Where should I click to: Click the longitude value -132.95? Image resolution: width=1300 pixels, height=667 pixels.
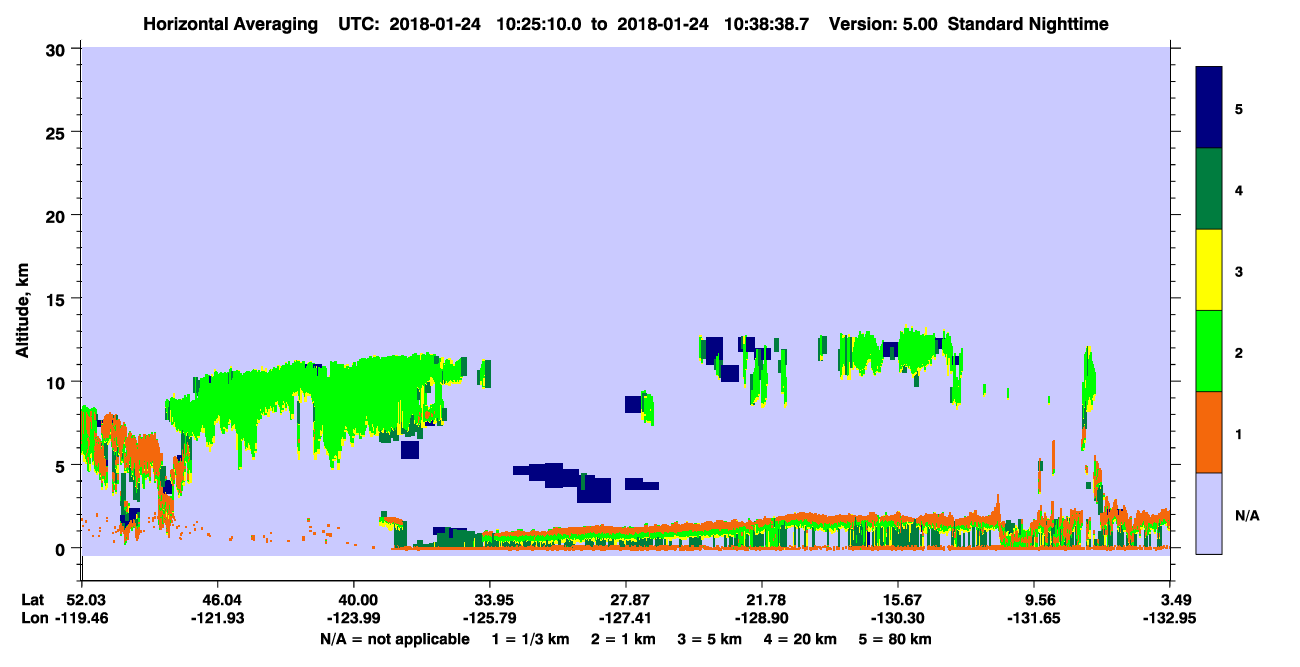pyautogui.click(x=1169, y=618)
